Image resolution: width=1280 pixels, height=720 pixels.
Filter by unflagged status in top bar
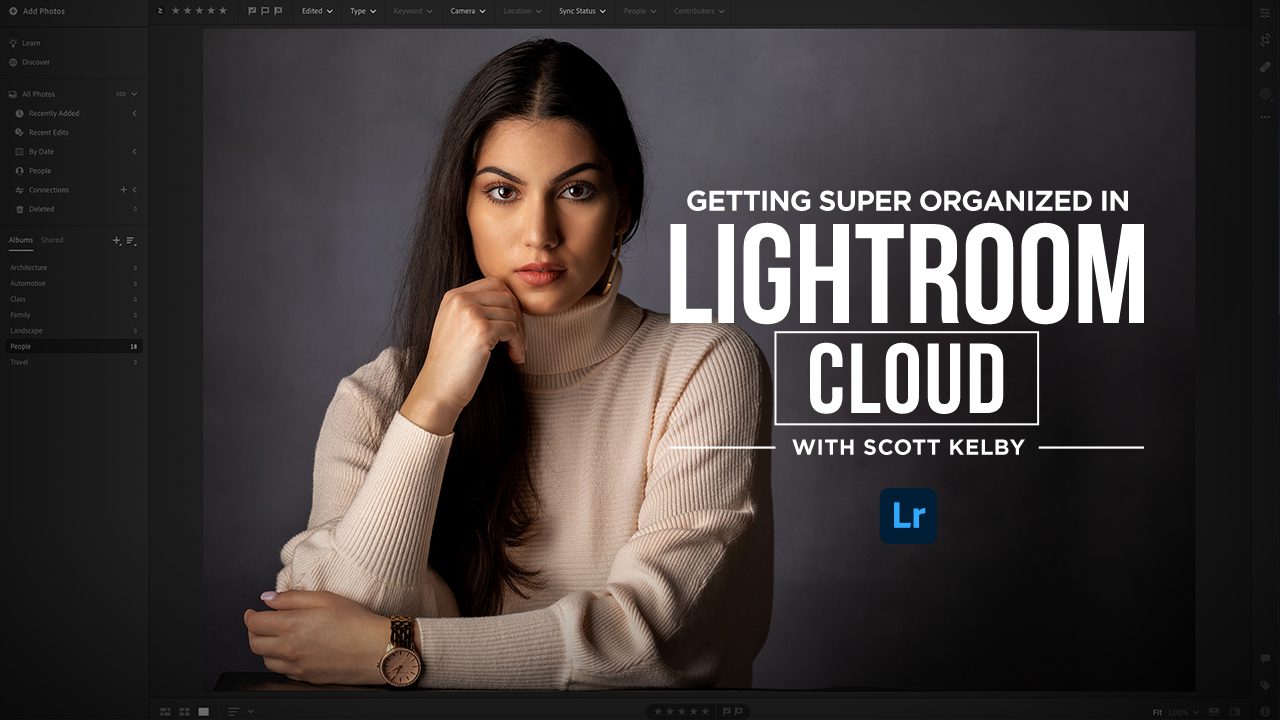tap(264, 11)
